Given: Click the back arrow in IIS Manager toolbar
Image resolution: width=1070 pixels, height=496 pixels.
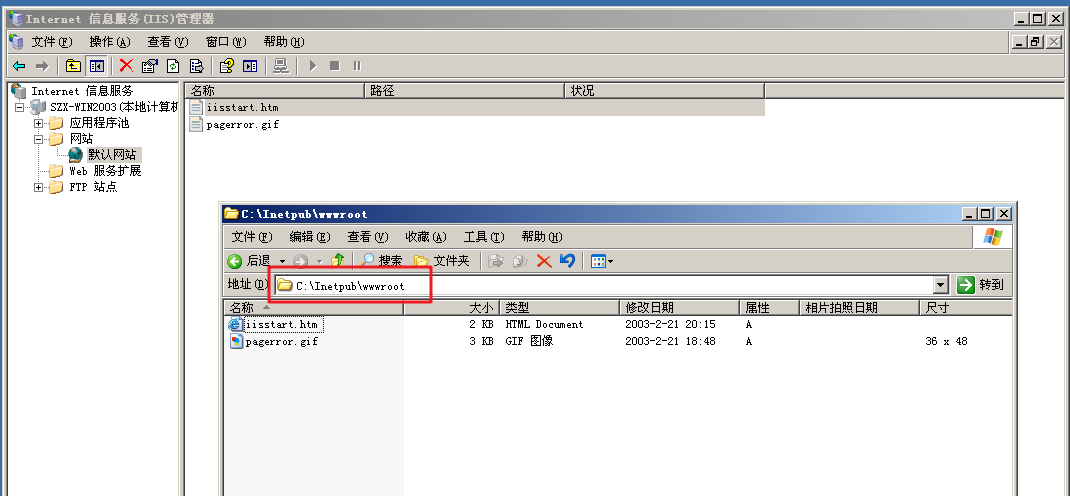Looking at the screenshot, I should (19, 66).
